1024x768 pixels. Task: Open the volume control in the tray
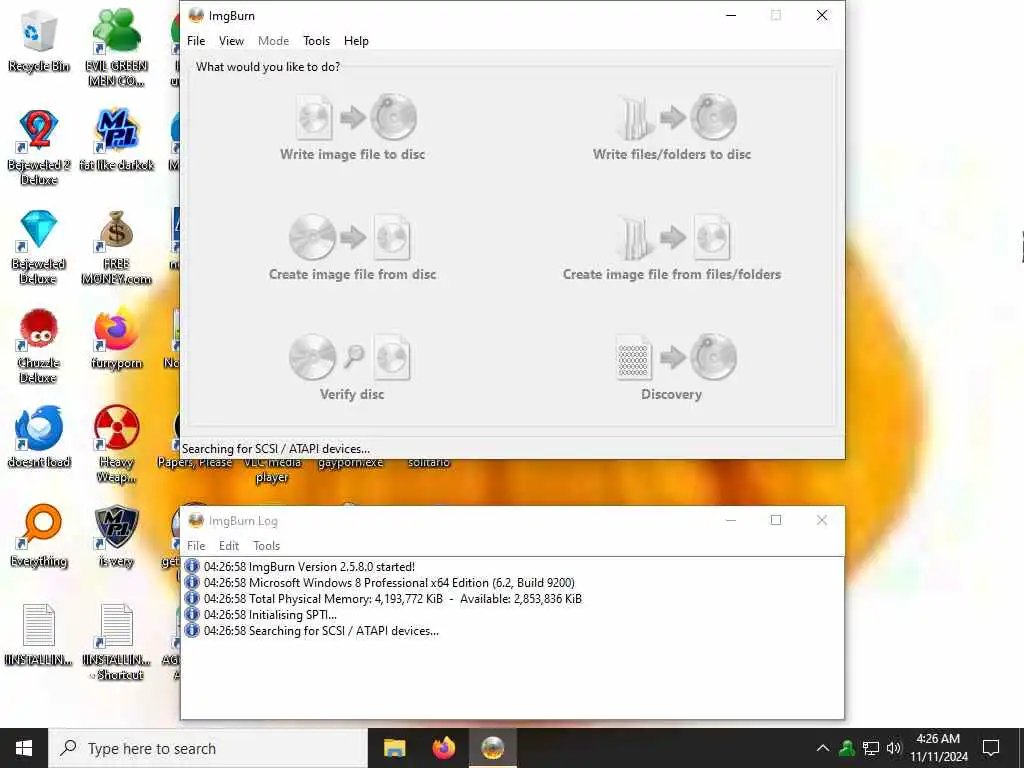[894, 748]
